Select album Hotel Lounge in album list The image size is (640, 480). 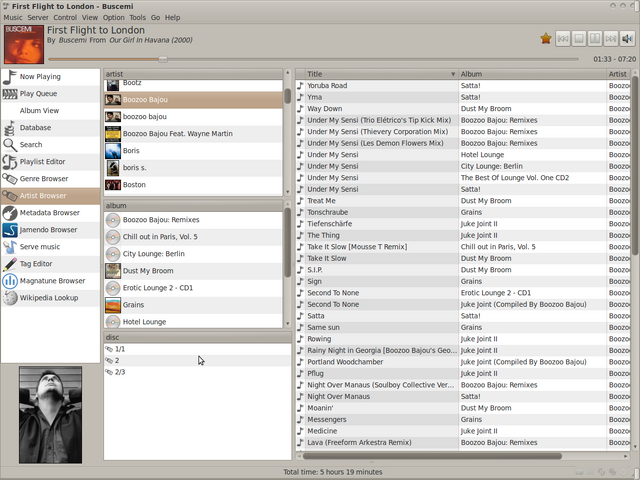pos(193,321)
